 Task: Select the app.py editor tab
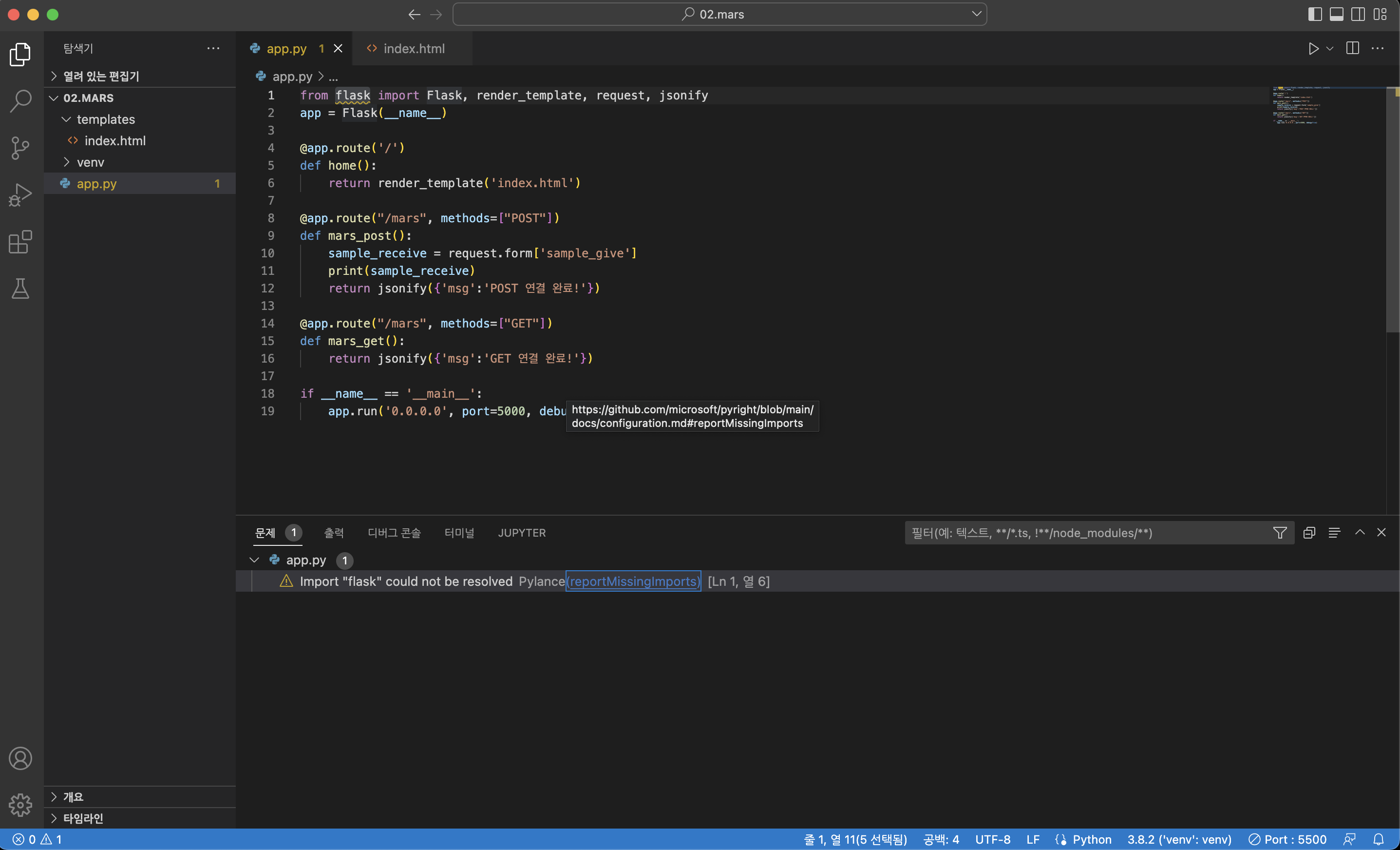[294, 48]
